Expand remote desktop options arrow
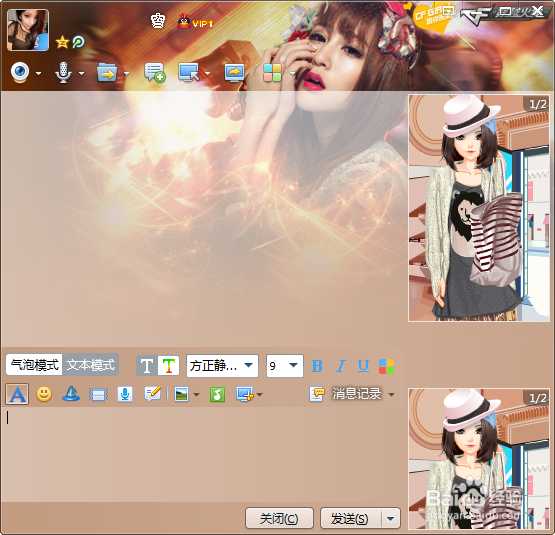 pyautogui.click(x=207, y=73)
